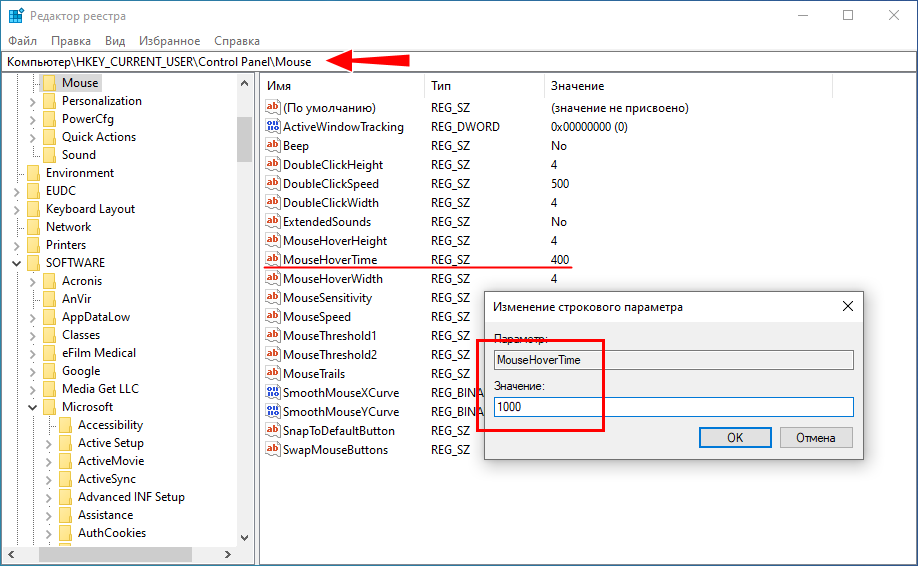
Task: Click the 400 value of MouseHoverTime
Action: [560, 259]
